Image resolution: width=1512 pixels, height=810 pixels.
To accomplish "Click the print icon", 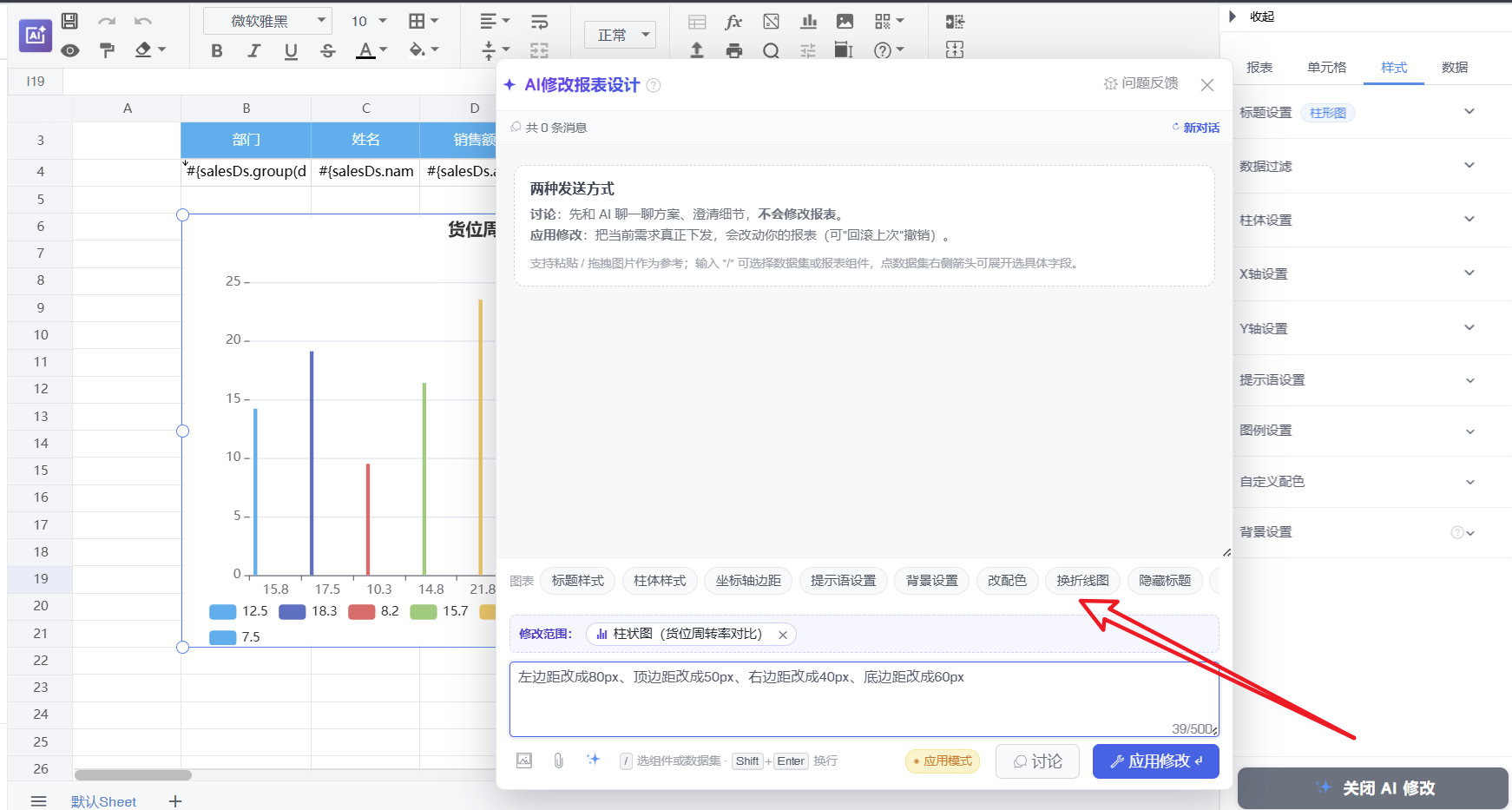I will point(734,50).
